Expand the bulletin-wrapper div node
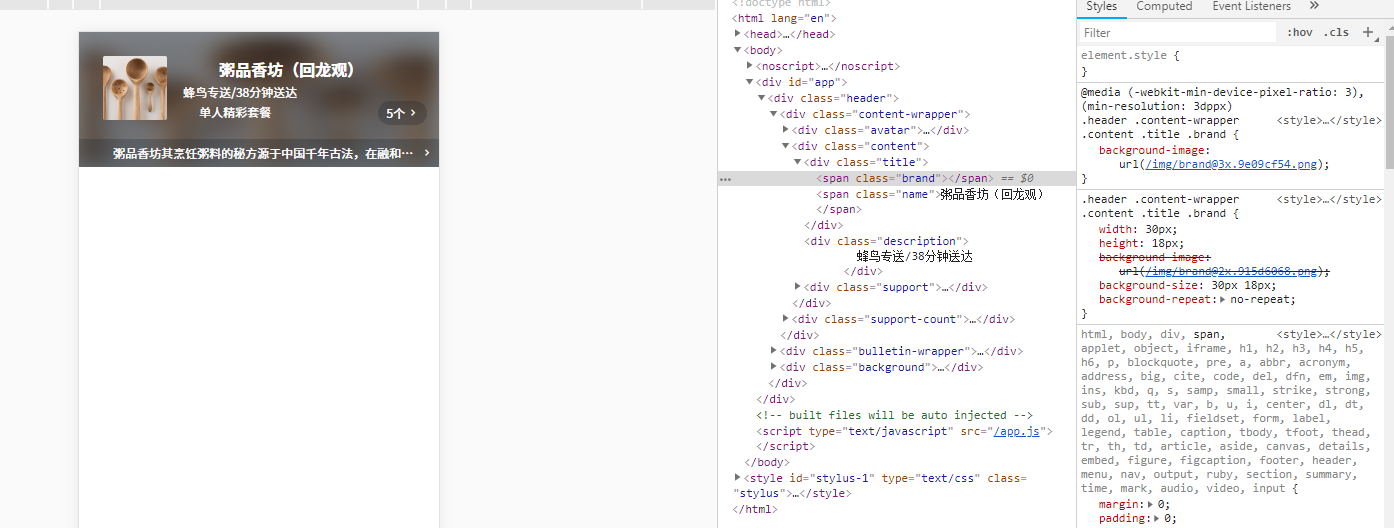This screenshot has height=528, width=1394. pyautogui.click(x=774, y=351)
